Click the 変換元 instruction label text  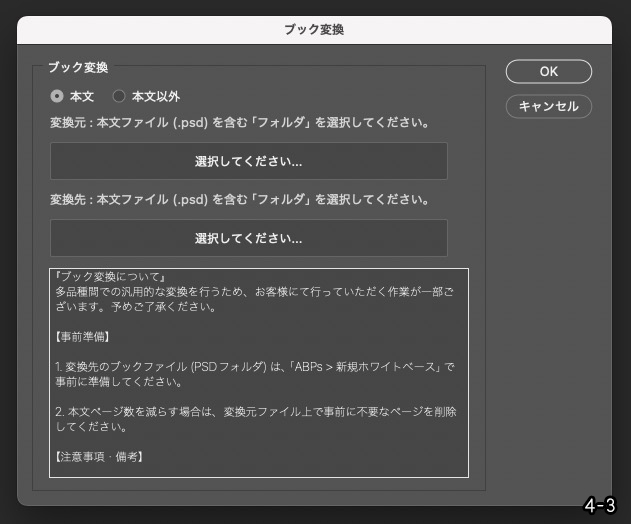pyautogui.click(x=240, y=124)
